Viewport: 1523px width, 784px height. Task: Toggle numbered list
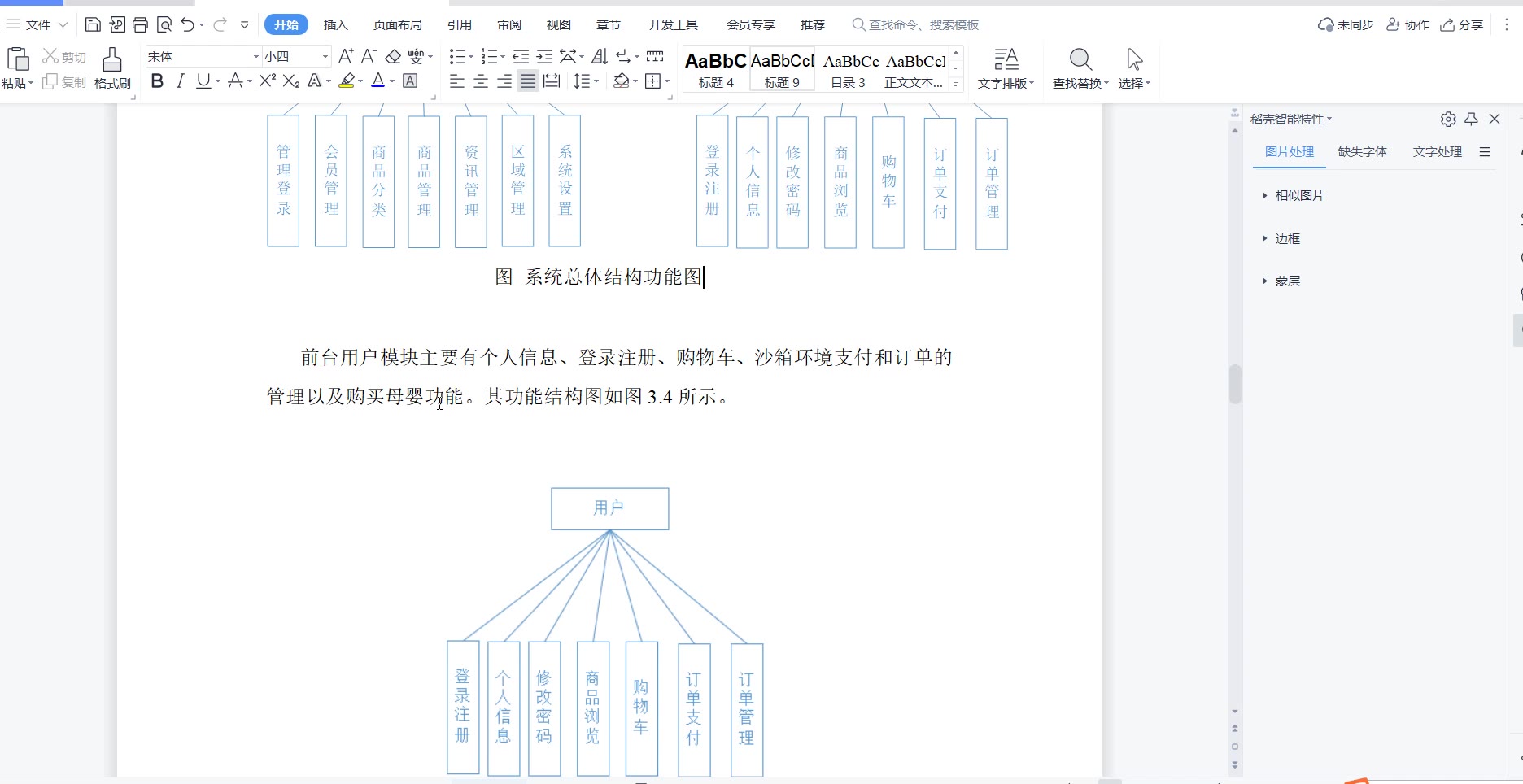pos(489,56)
